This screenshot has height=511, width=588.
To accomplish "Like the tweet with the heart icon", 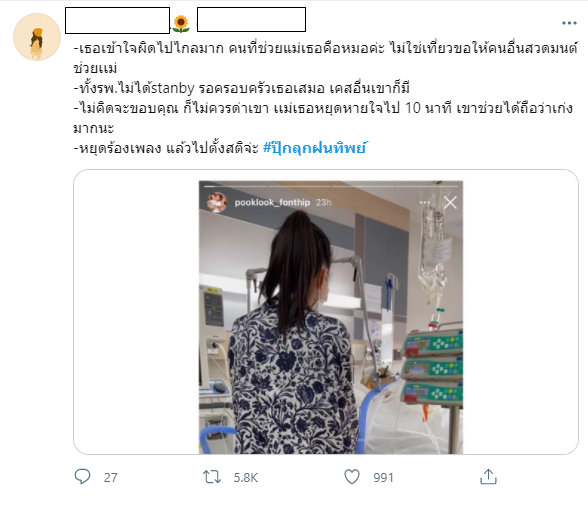I will (352, 477).
